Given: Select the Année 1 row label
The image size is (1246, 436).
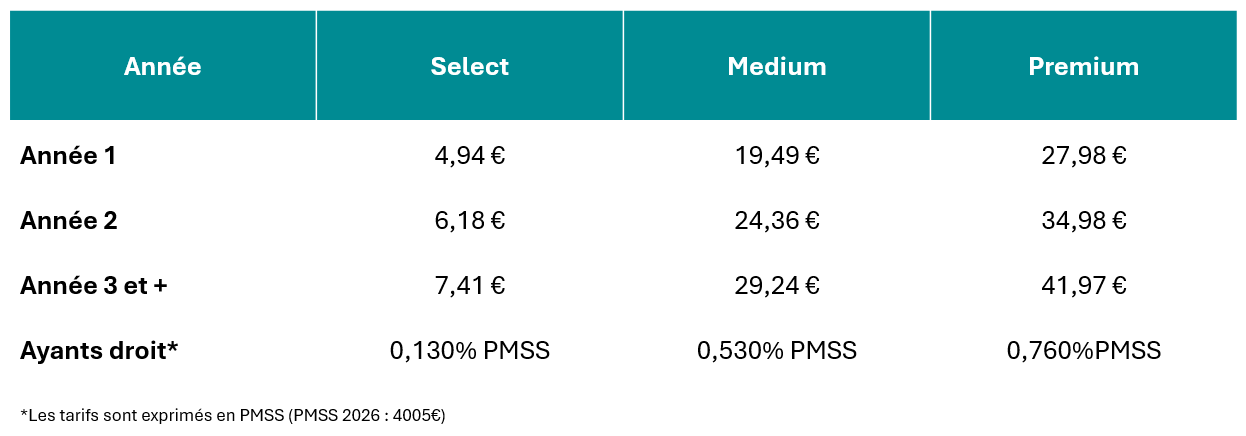Looking at the screenshot, I should 68,156.
